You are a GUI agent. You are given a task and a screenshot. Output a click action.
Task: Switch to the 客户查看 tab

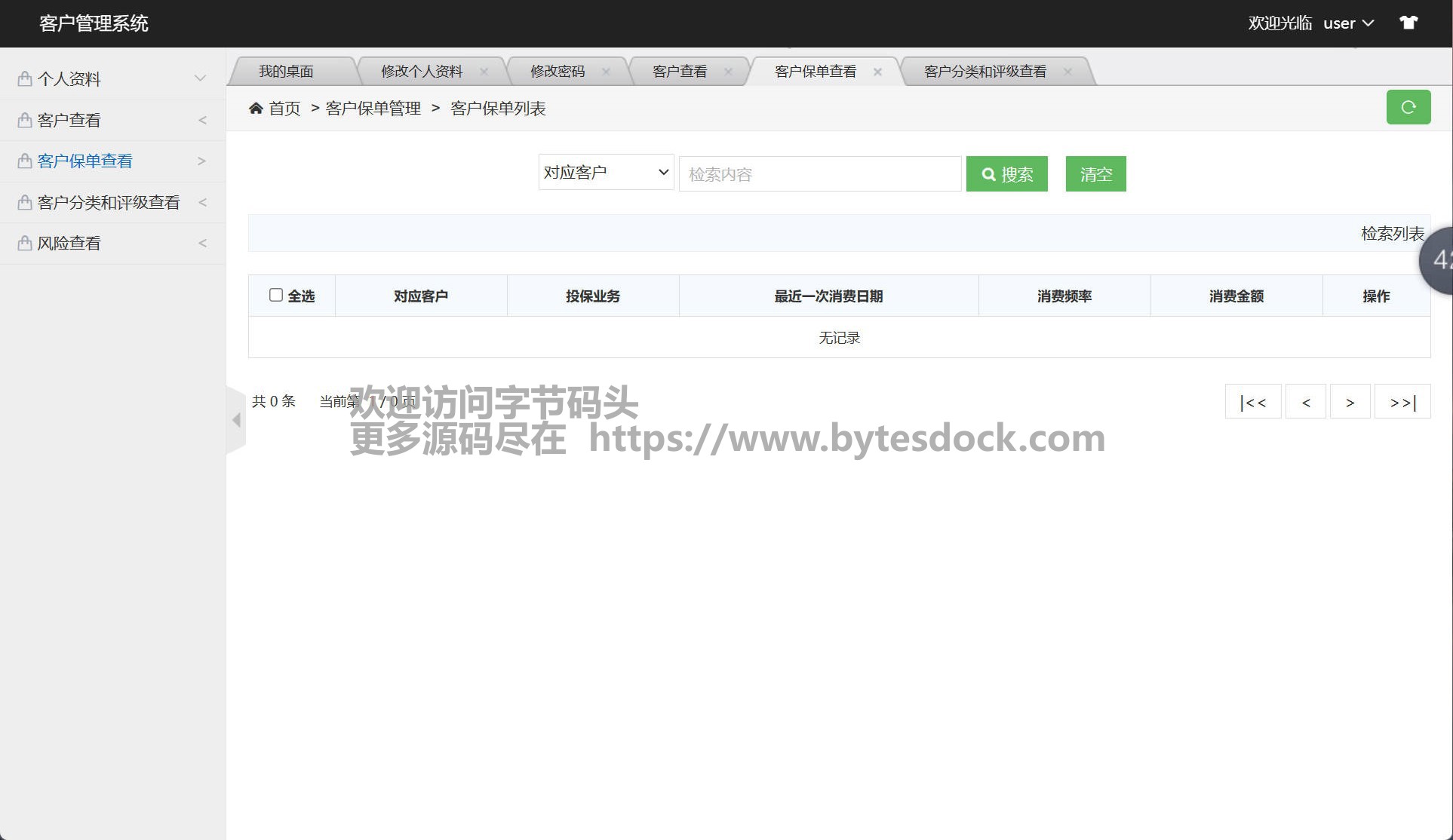679,72
